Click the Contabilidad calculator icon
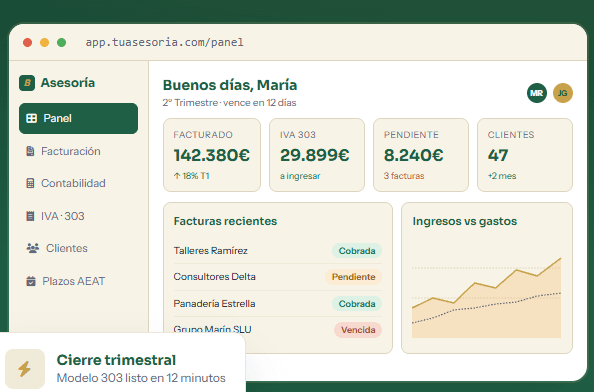The image size is (594, 392). pos(30,183)
